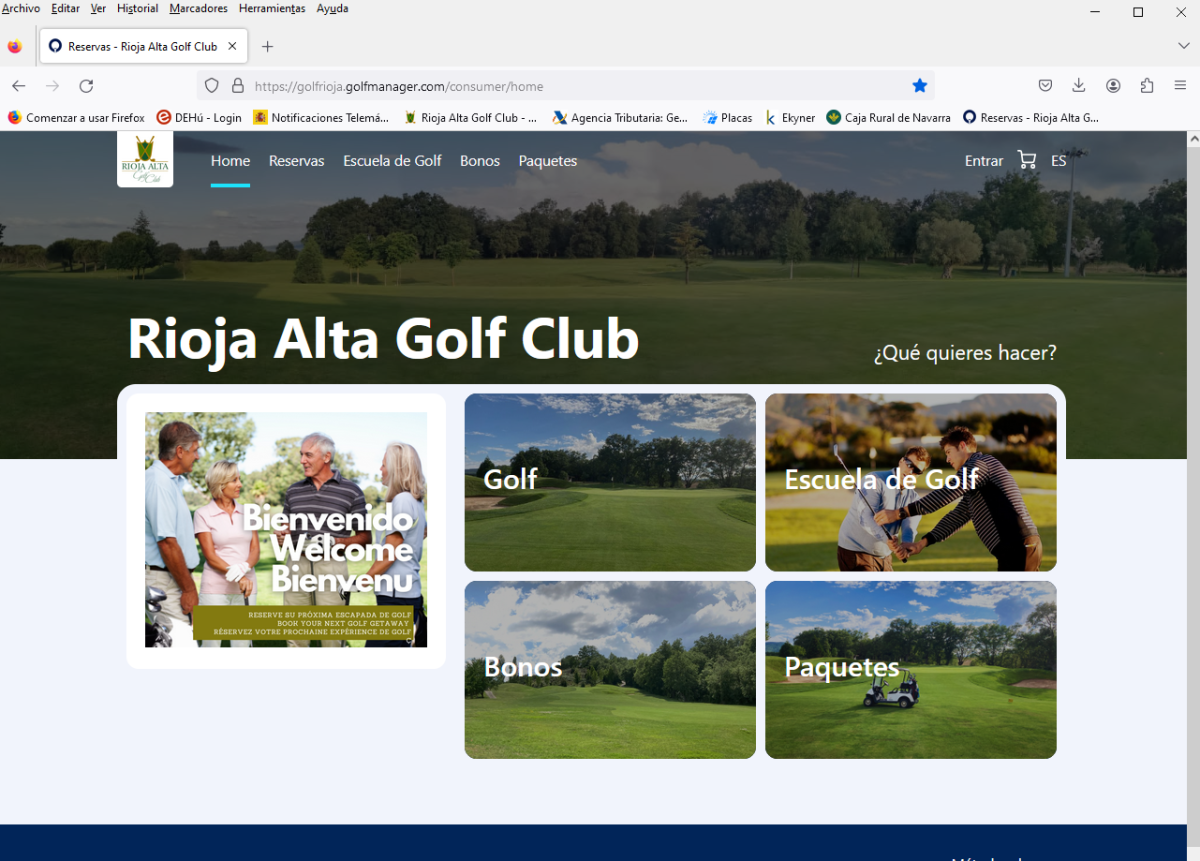The image size is (1200, 861).
Task: Click the shopping cart icon
Action: [x=1026, y=160]
